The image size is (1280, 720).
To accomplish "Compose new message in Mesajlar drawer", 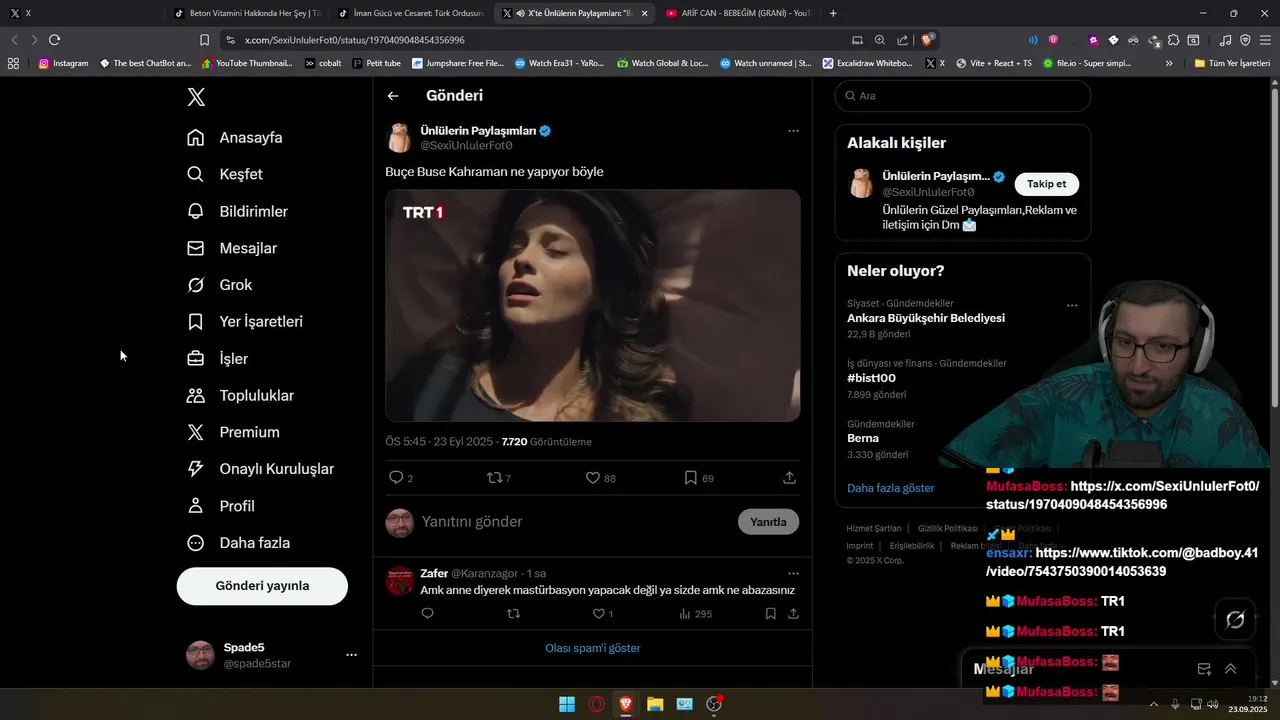I will 1204,669.
